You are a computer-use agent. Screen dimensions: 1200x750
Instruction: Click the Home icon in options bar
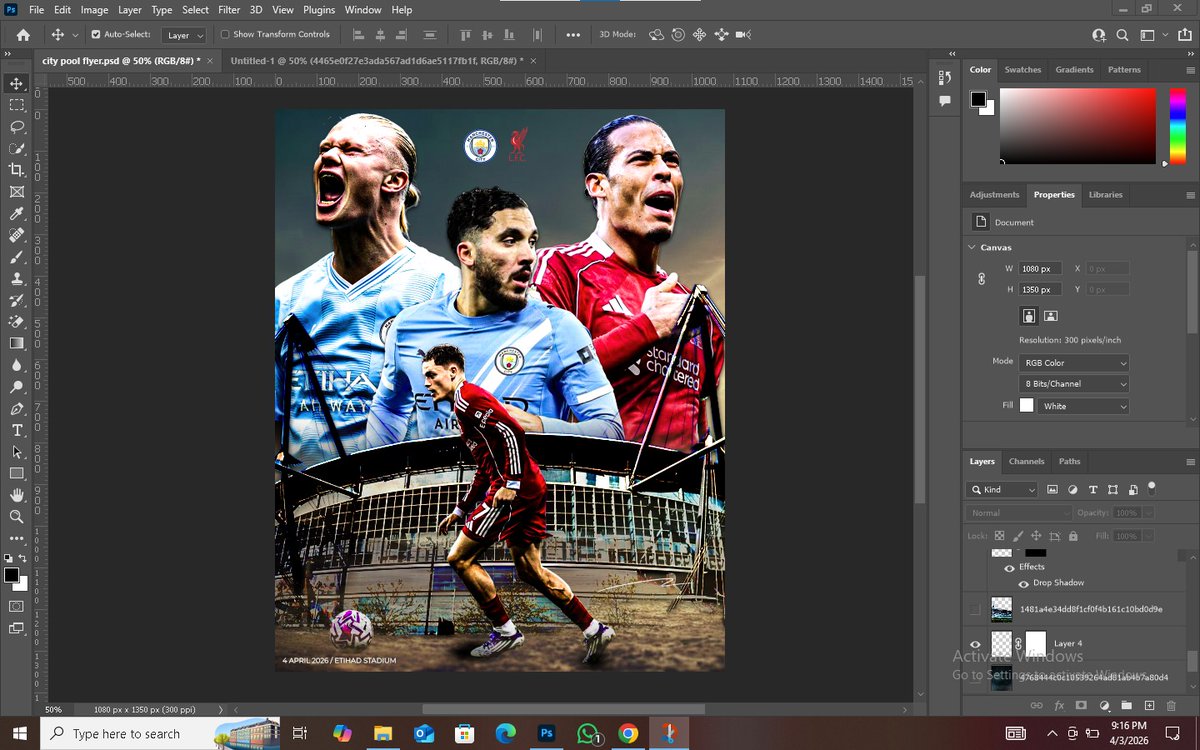[23, 34]
